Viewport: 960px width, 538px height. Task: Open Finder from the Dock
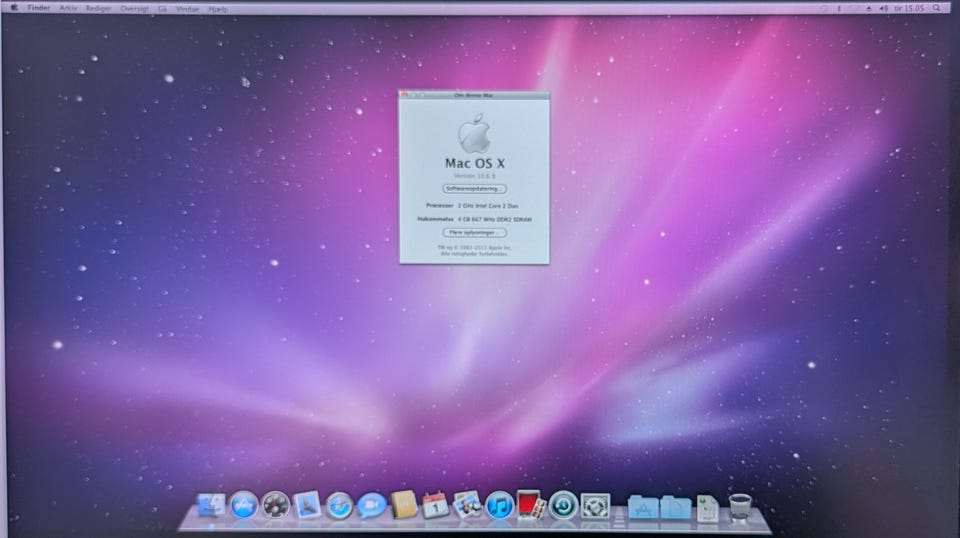click(211, 506)
